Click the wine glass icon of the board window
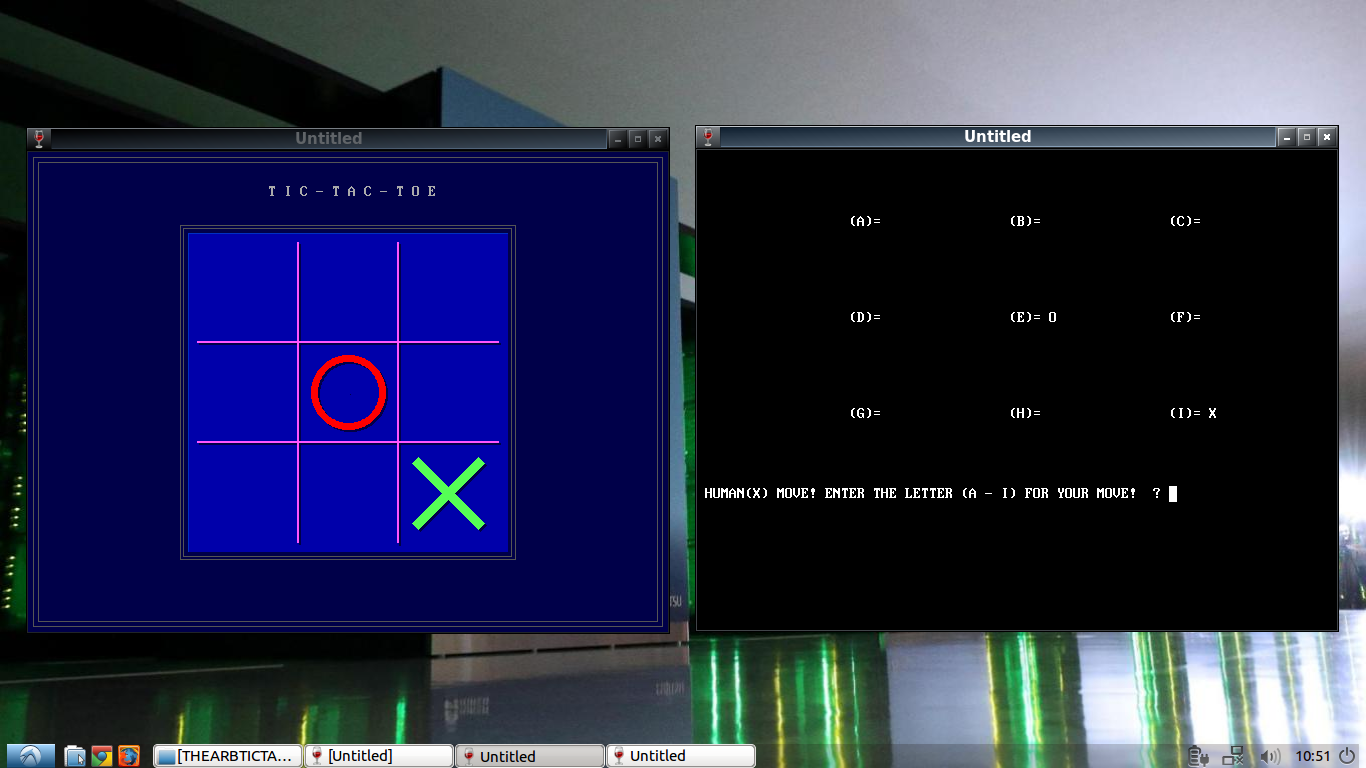Viewport: 1366px width, 768px height. pyautogui.click(x=40, y=139)
